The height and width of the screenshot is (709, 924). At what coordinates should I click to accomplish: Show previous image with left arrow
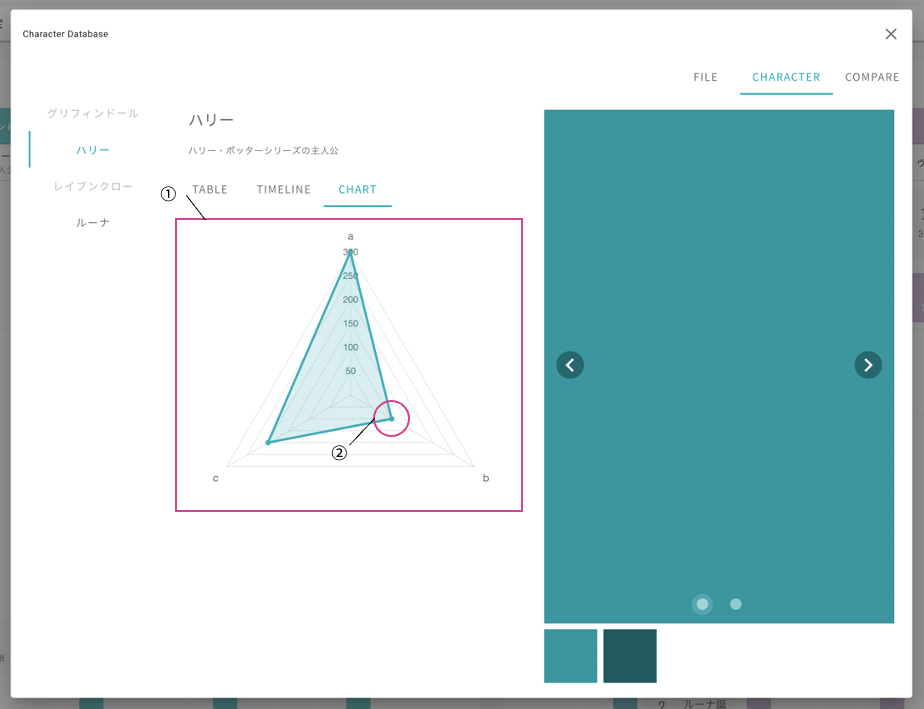[x=570, y=365]
